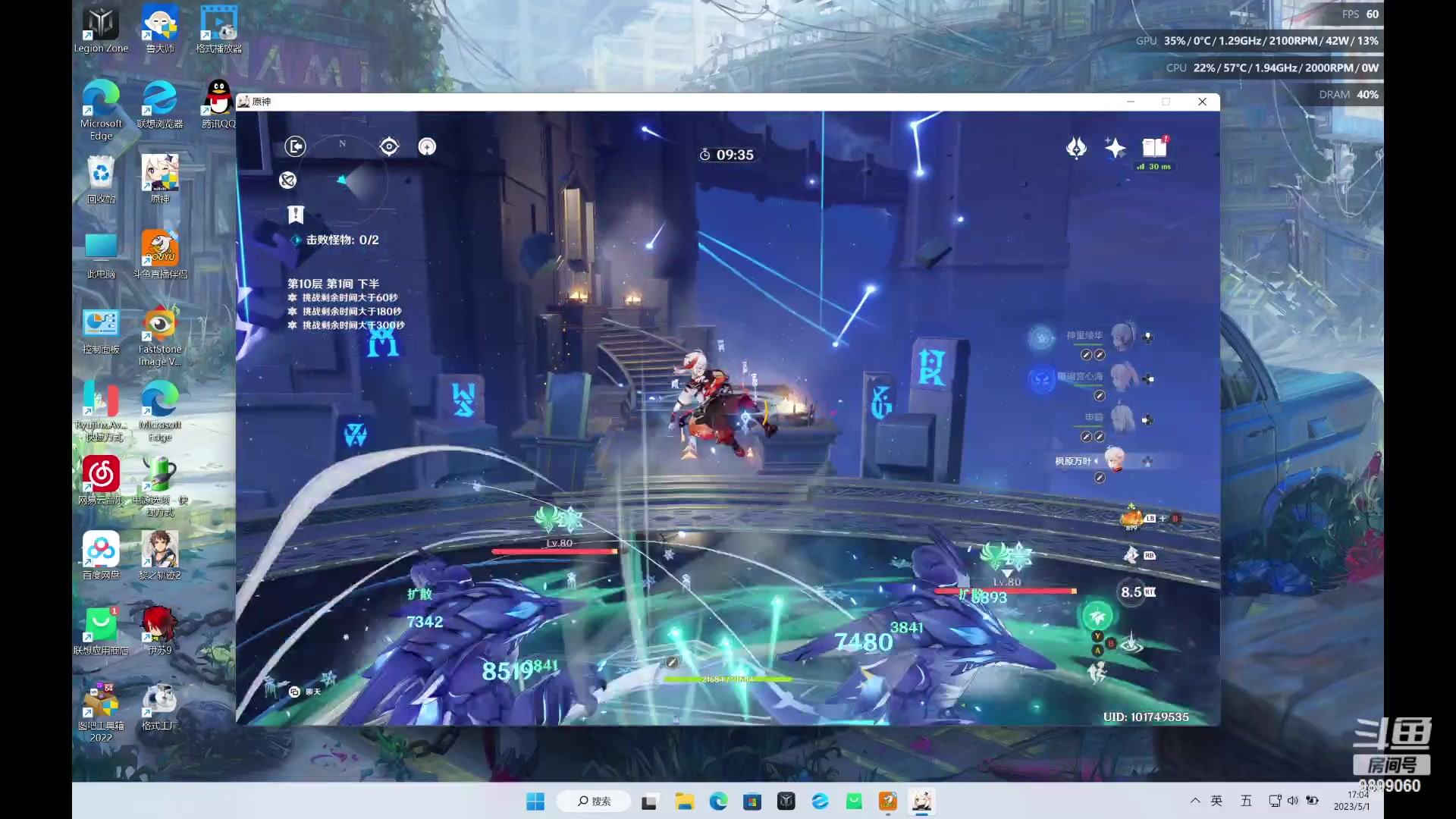The image size is (1456, 819).
Task: Use the food quick-item icon labeled 879
Action: pos(1131,518)
